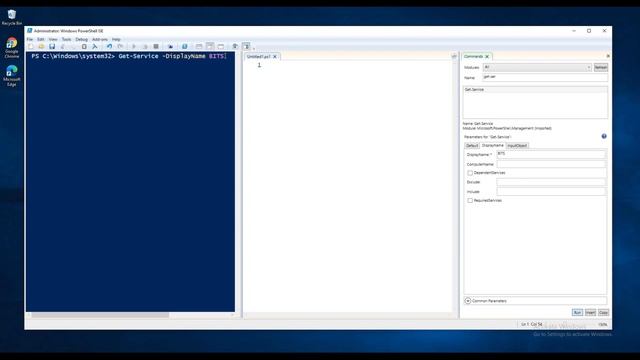
Task: Start PowerShell.exe using blue console icon
Action: pyautogui.click(x=184, y=47)
